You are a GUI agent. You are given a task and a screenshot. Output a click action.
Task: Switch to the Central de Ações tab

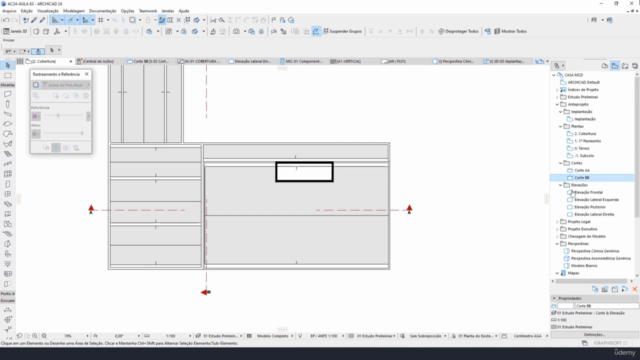click(99, 61)
